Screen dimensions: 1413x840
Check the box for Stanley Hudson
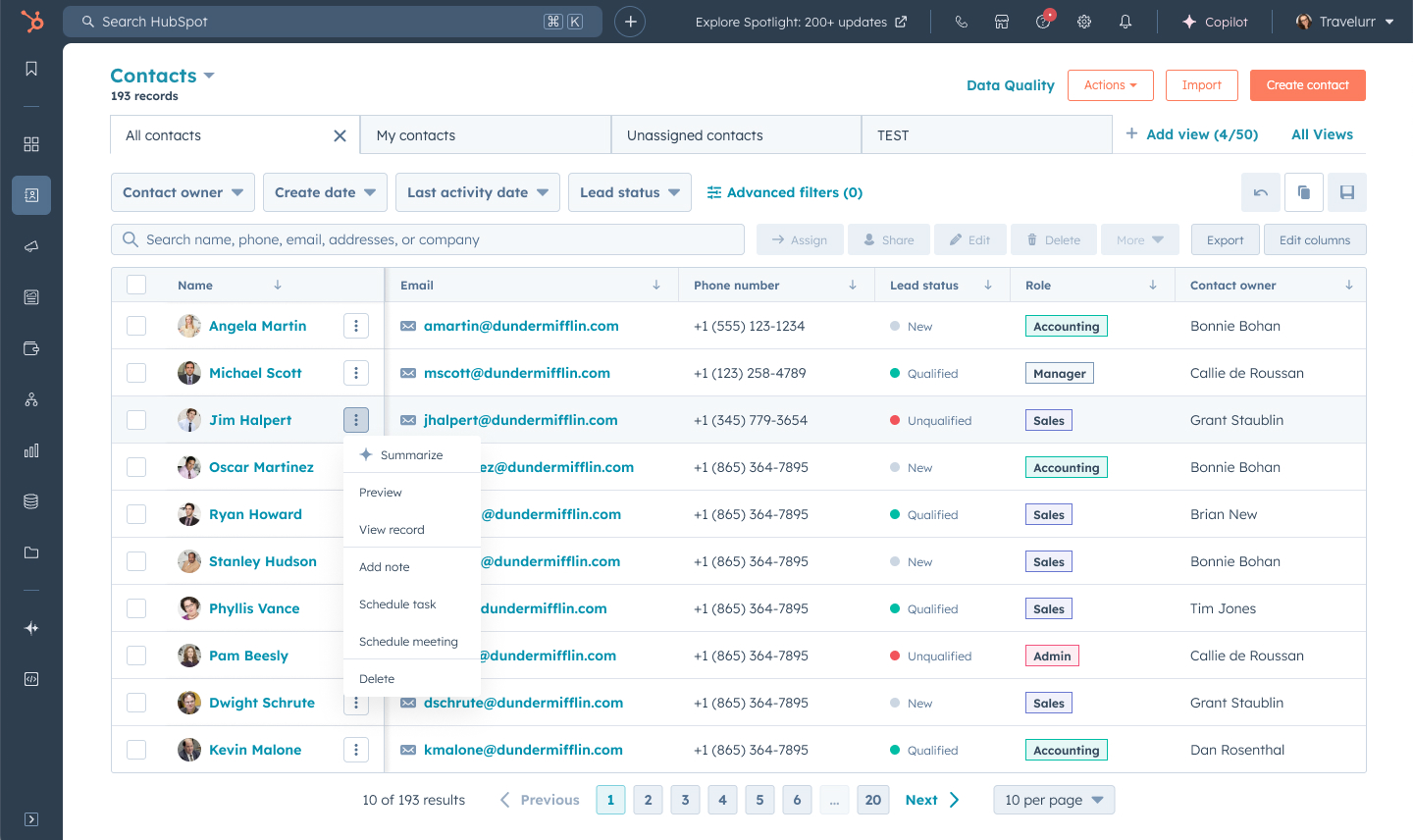136,561
